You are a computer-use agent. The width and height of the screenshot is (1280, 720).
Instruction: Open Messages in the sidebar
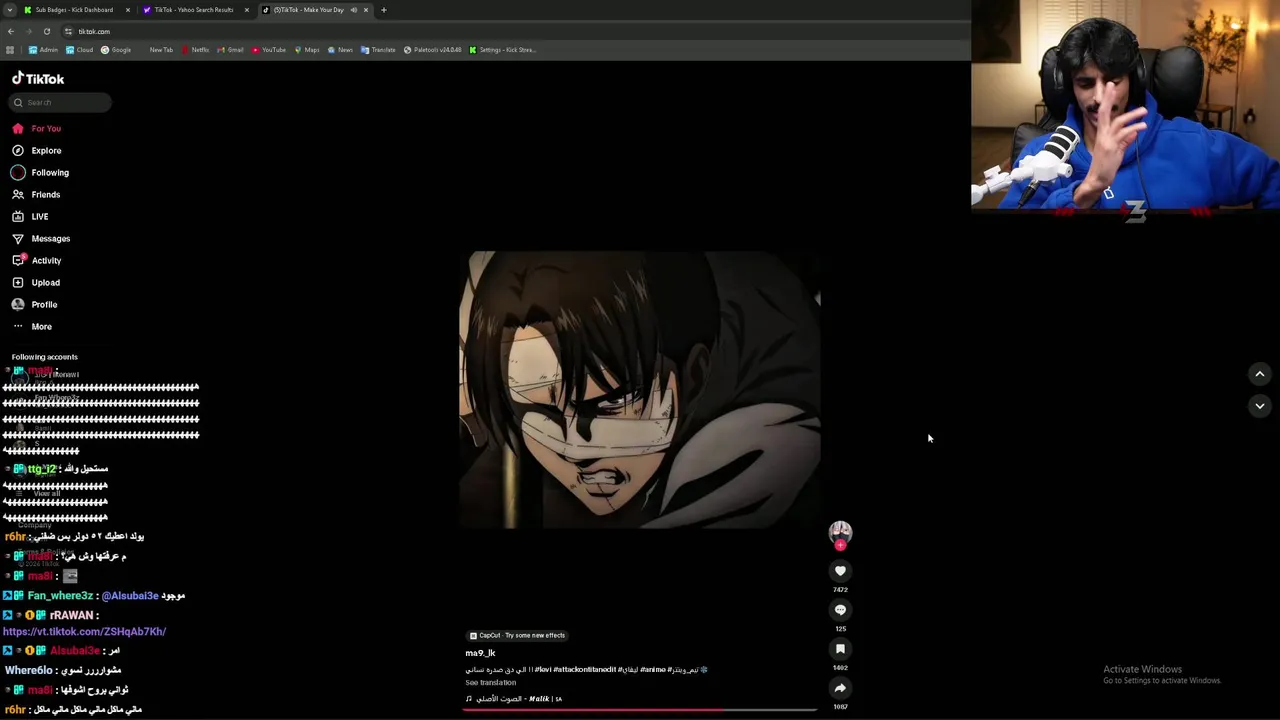(x=41, y=238)
